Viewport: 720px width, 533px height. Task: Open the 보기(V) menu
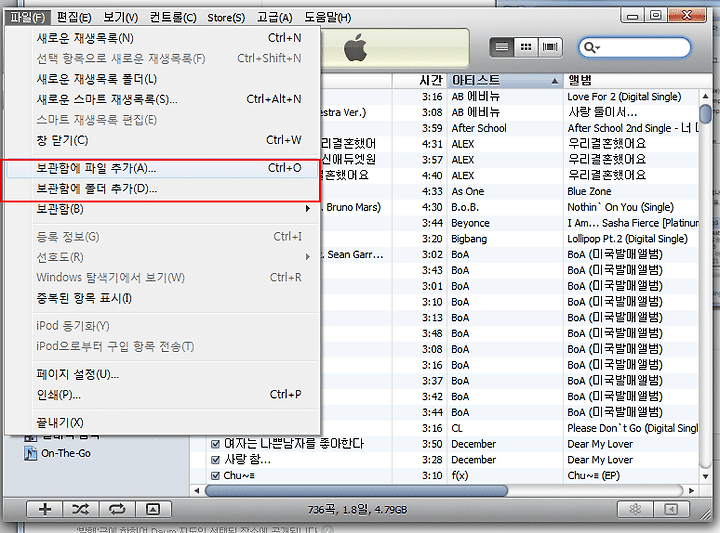tap(120, 17)
